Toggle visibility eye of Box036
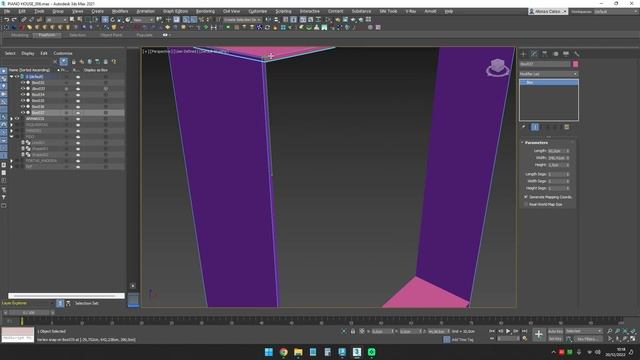This screenshot has width=640, height=360. pyautogui.click(x=23, y=107)
